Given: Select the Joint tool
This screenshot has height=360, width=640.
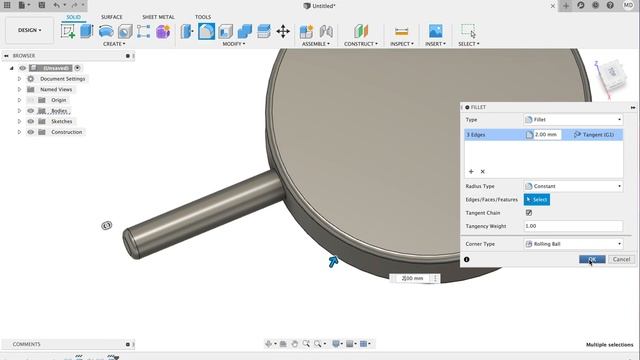Looking at the screenshot, I should click(x=326, y=31).
